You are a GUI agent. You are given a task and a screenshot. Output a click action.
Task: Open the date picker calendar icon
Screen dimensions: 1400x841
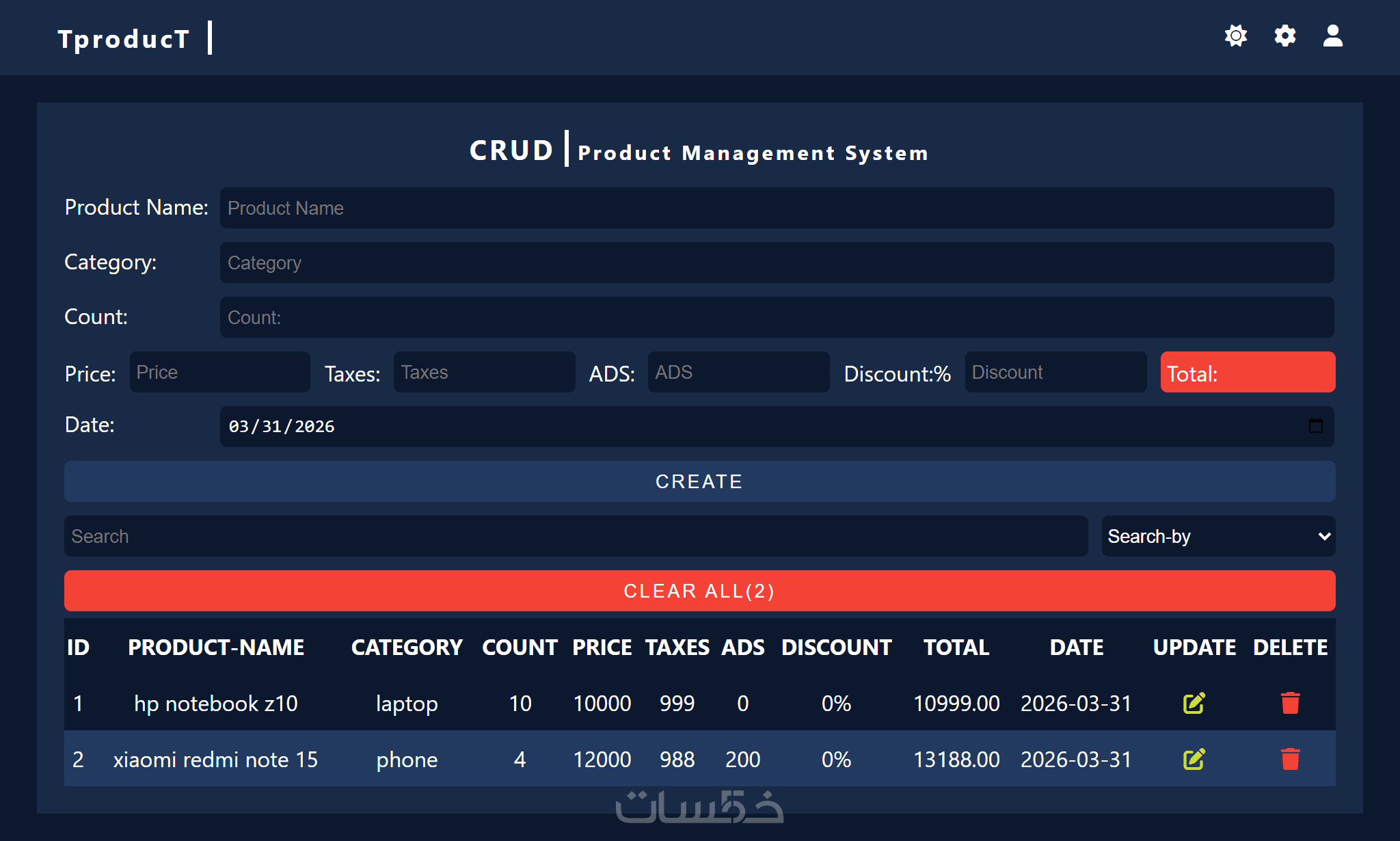click(1315, 426)
